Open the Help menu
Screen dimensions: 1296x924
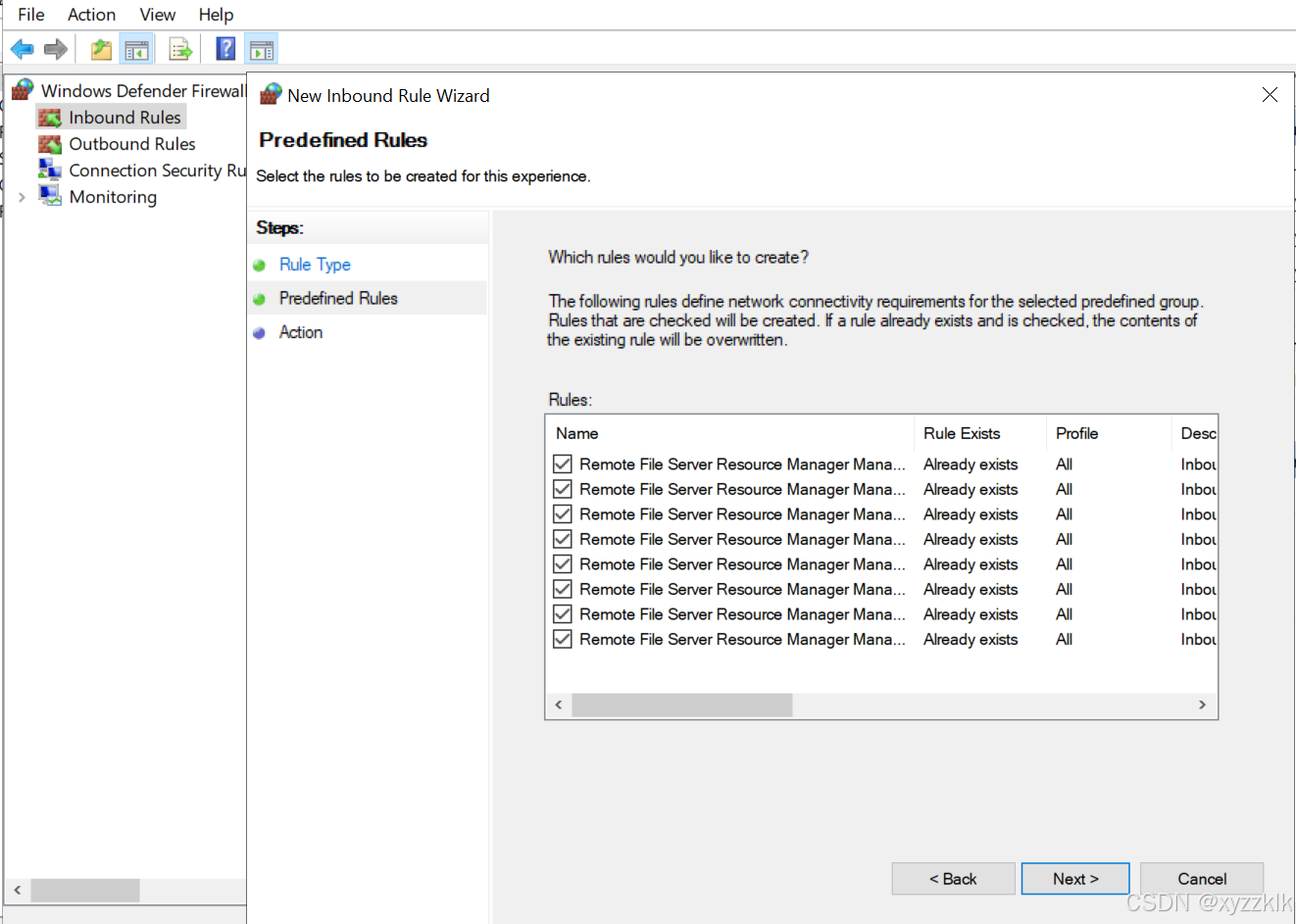(216, 15)
